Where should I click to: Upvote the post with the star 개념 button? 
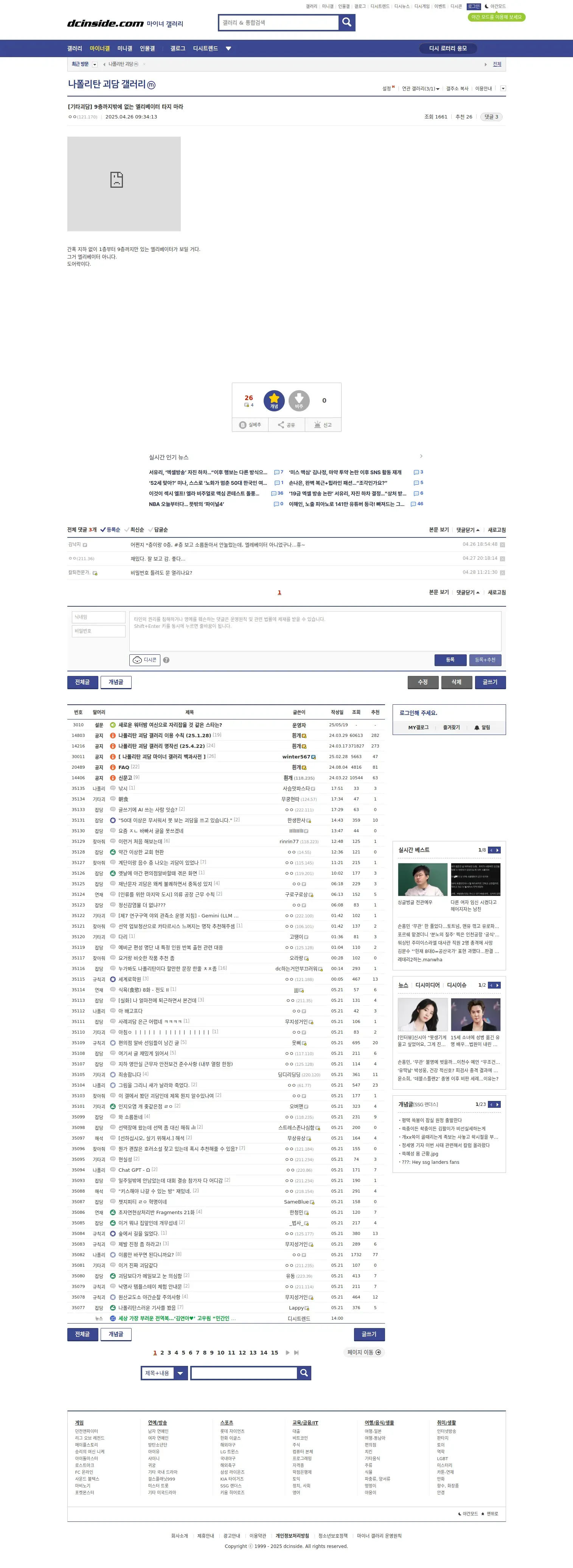[x=274, y=400]
